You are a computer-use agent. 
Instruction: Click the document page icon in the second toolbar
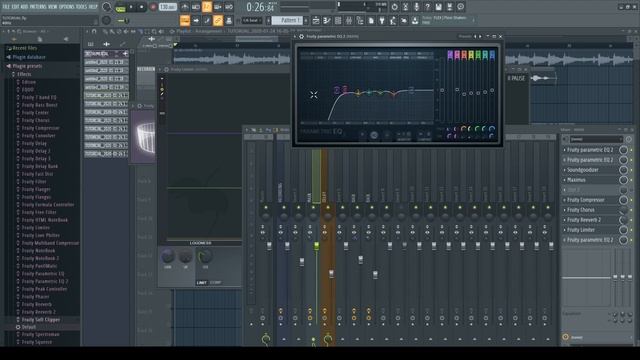[371, 20]
